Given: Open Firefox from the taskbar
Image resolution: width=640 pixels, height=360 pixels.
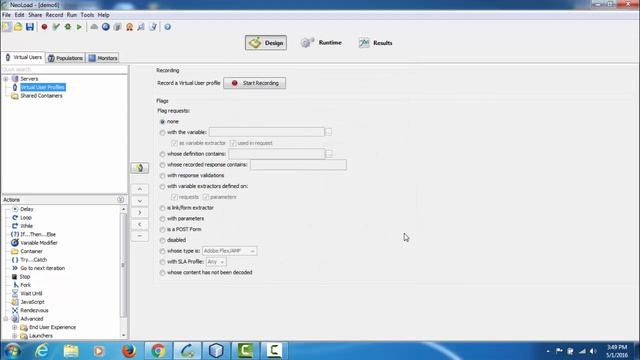Looking at the screenshot, I should pos(129,351).
